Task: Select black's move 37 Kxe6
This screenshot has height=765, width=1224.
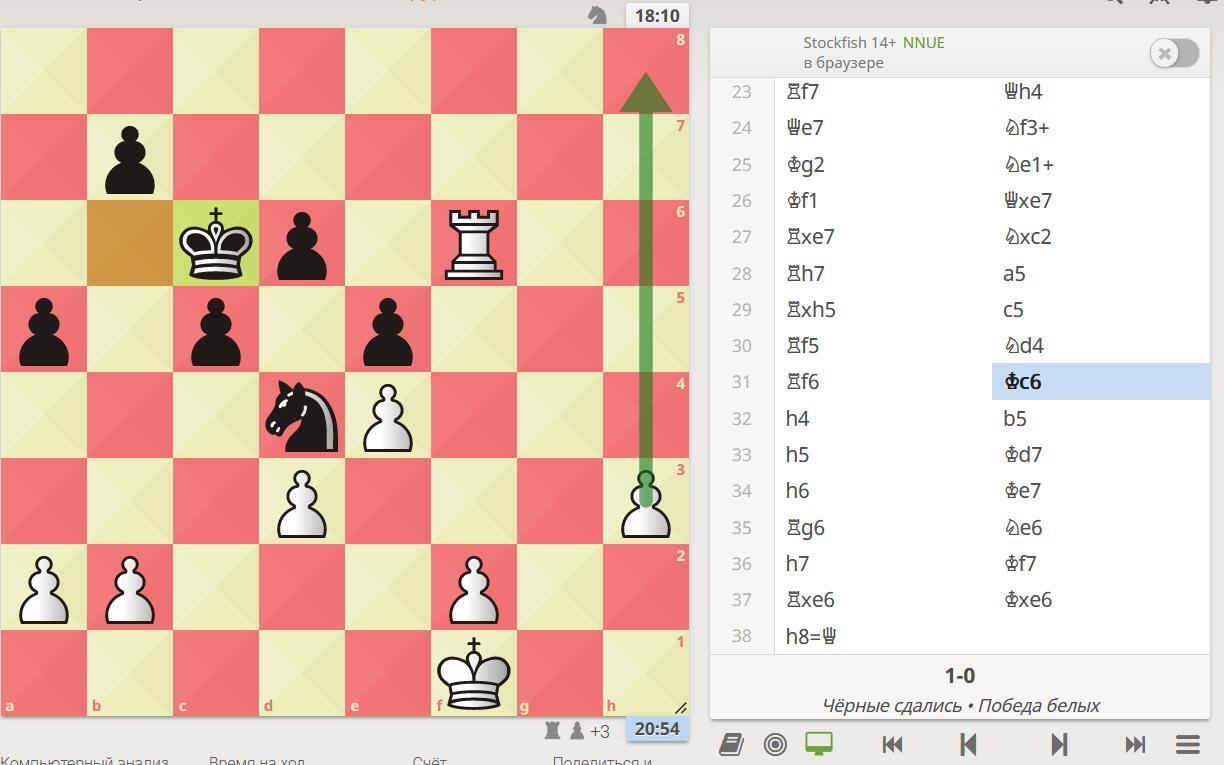Action: coord(1100,600)
